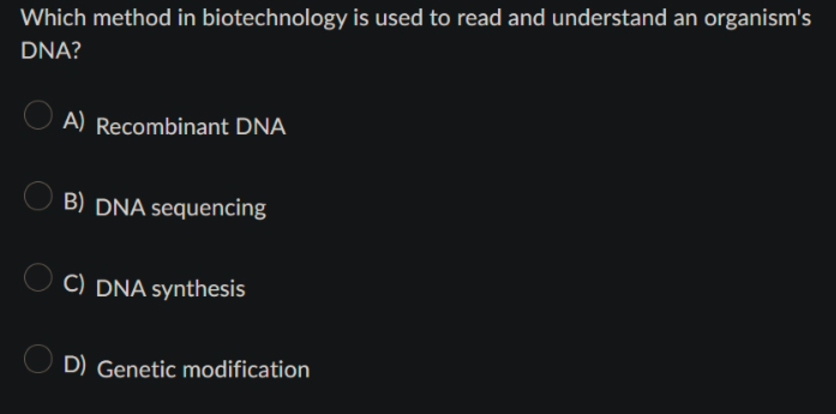Choose the DNA sequencing radio button
Image resolution: width=836 pixels, height=414 pixels.
[38, 196]
